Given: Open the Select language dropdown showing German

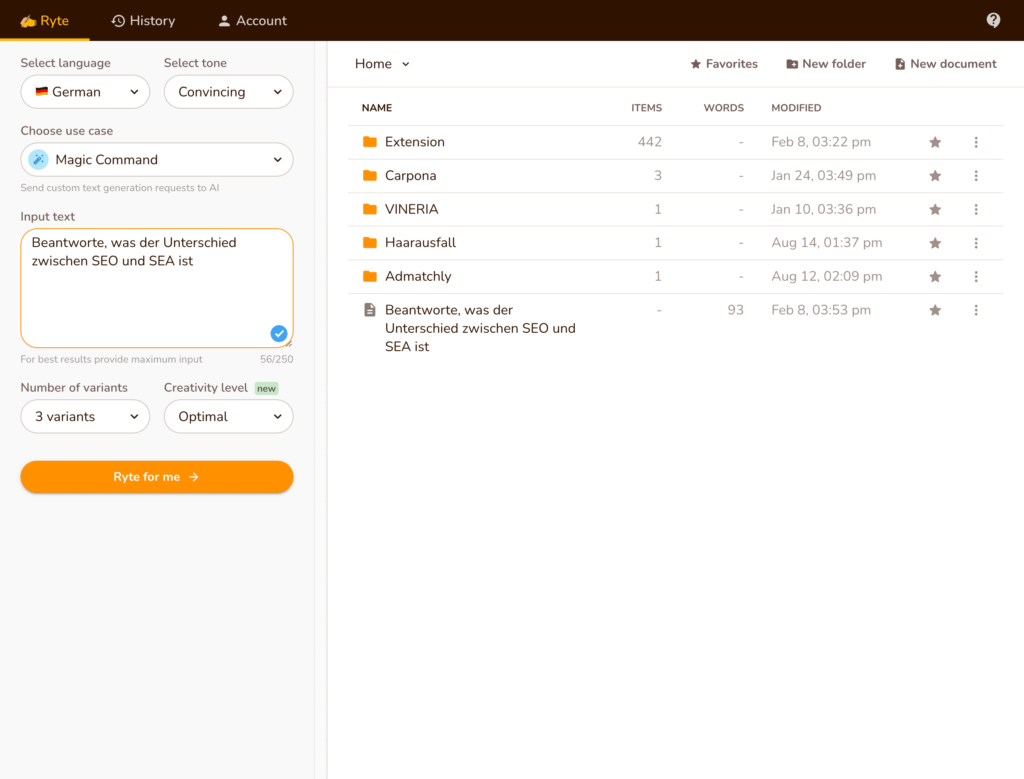Looking at the screenshot, I should [x=86, y=92].
